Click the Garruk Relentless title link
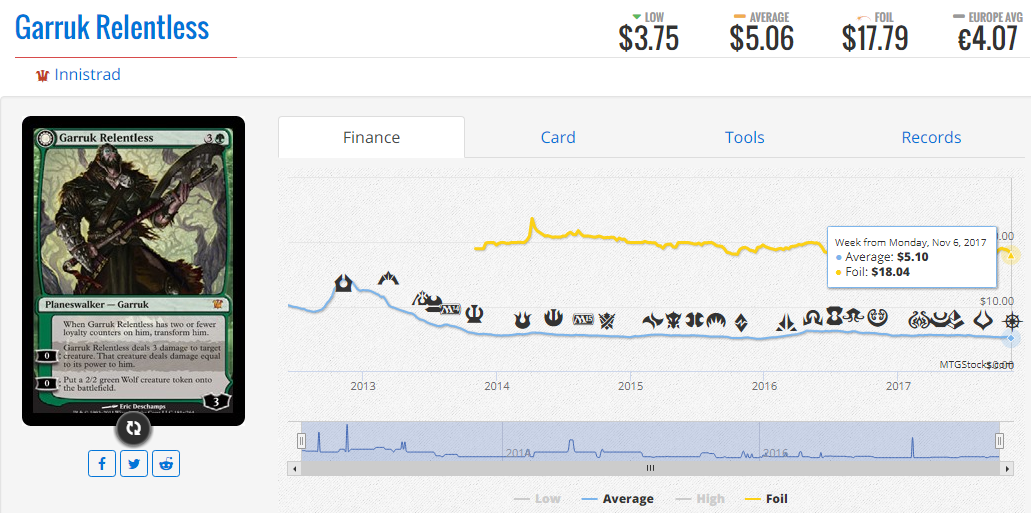Image resolution: width=1031 pixels, height=513 pixels. point(112,27)
